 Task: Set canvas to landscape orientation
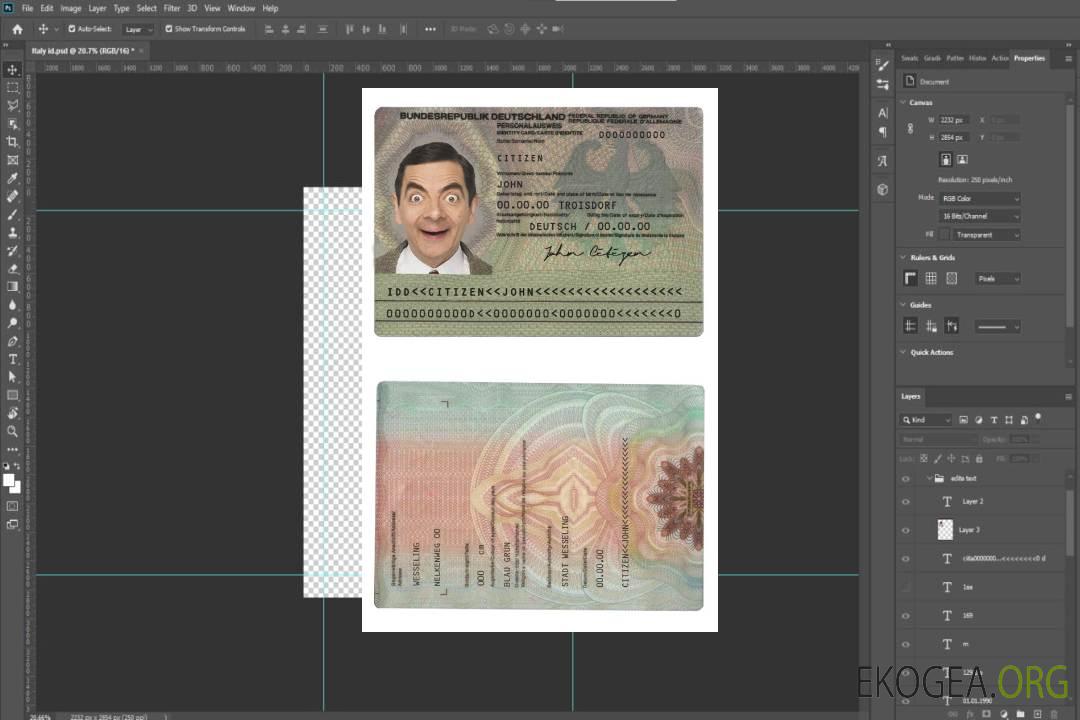[962, 159]
